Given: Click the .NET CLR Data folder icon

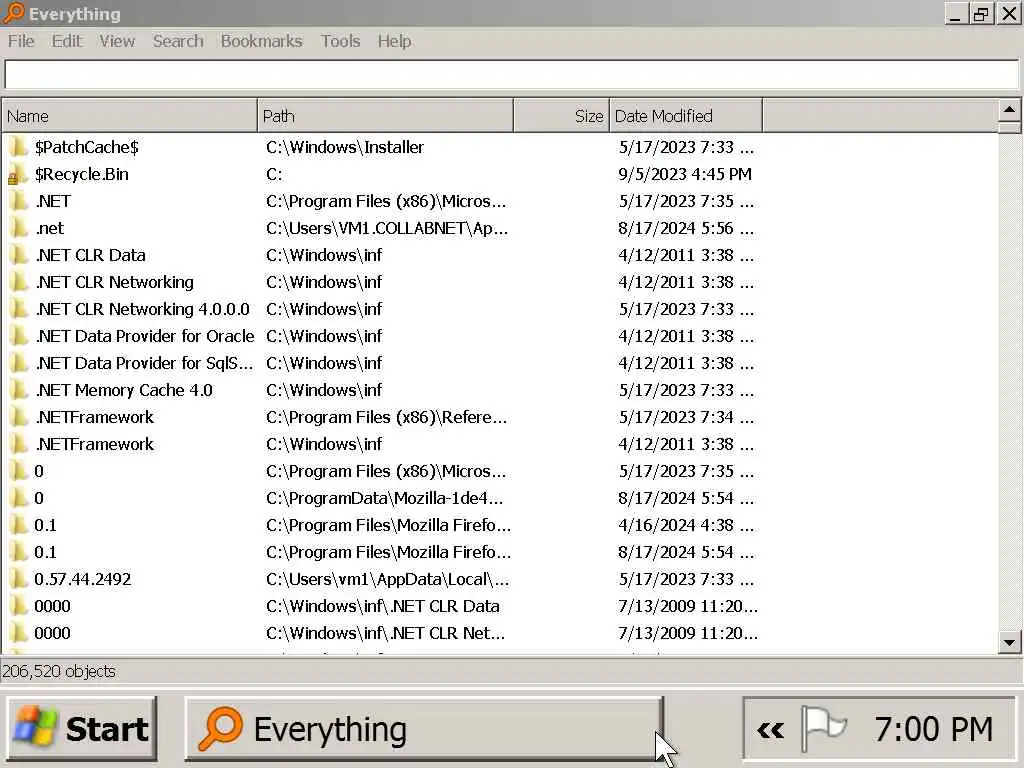Looking at the screenshot, I should [18, 255].
